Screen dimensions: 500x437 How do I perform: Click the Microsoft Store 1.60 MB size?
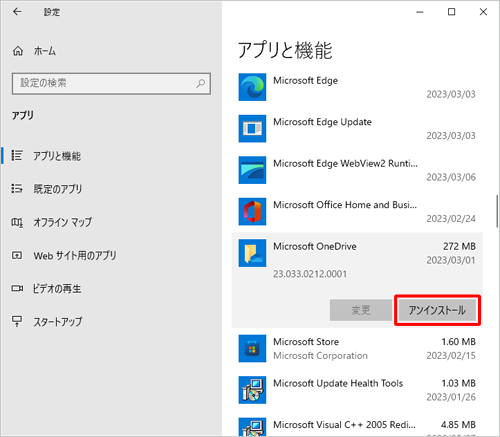click(x=459, y=342)
